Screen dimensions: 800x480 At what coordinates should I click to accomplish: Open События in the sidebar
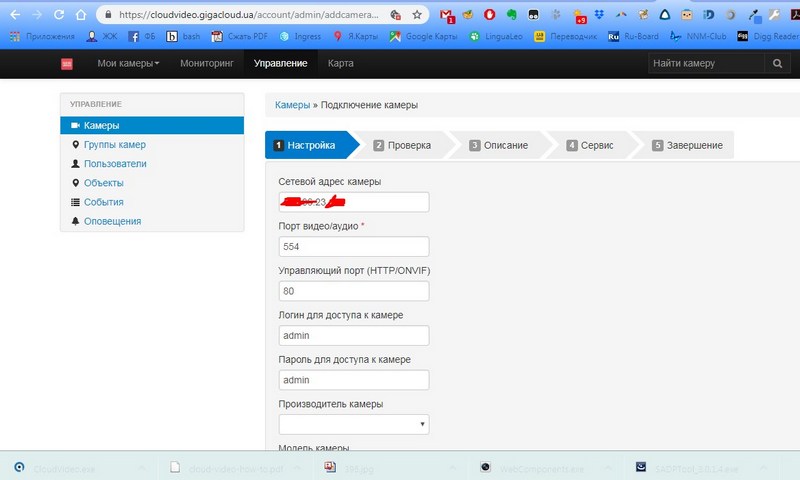(104, 202)
